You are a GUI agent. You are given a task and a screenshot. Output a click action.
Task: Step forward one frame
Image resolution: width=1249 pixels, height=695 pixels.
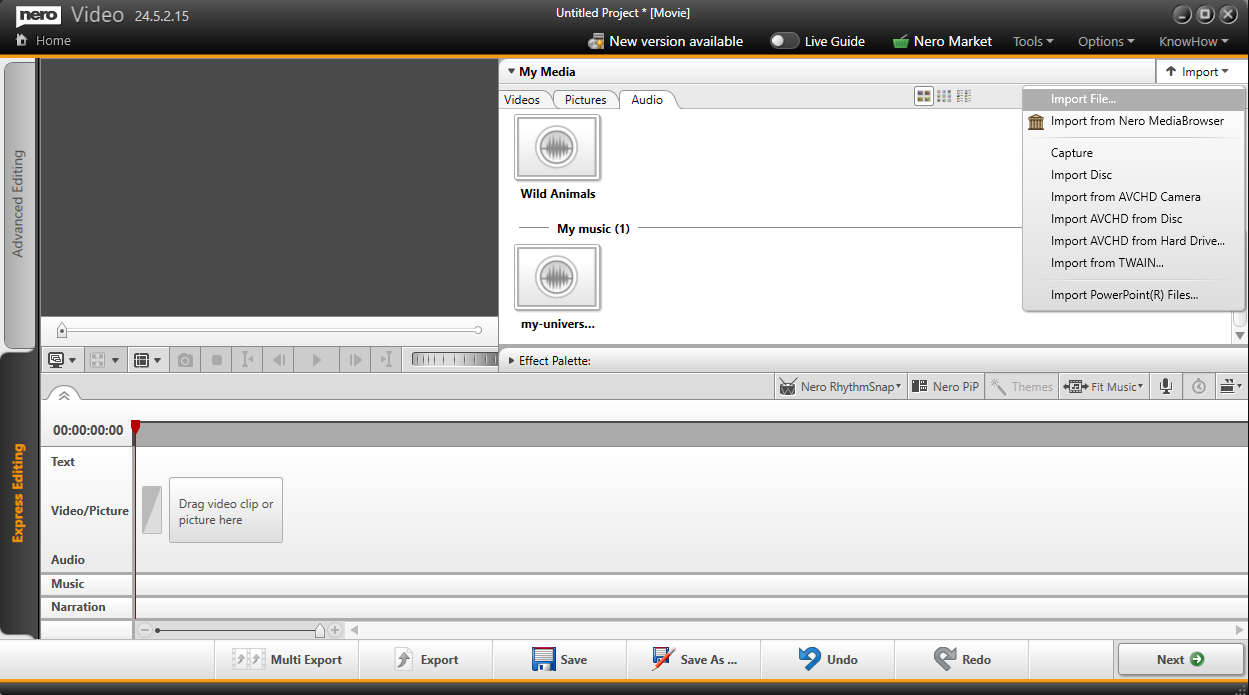pos(354,360)
